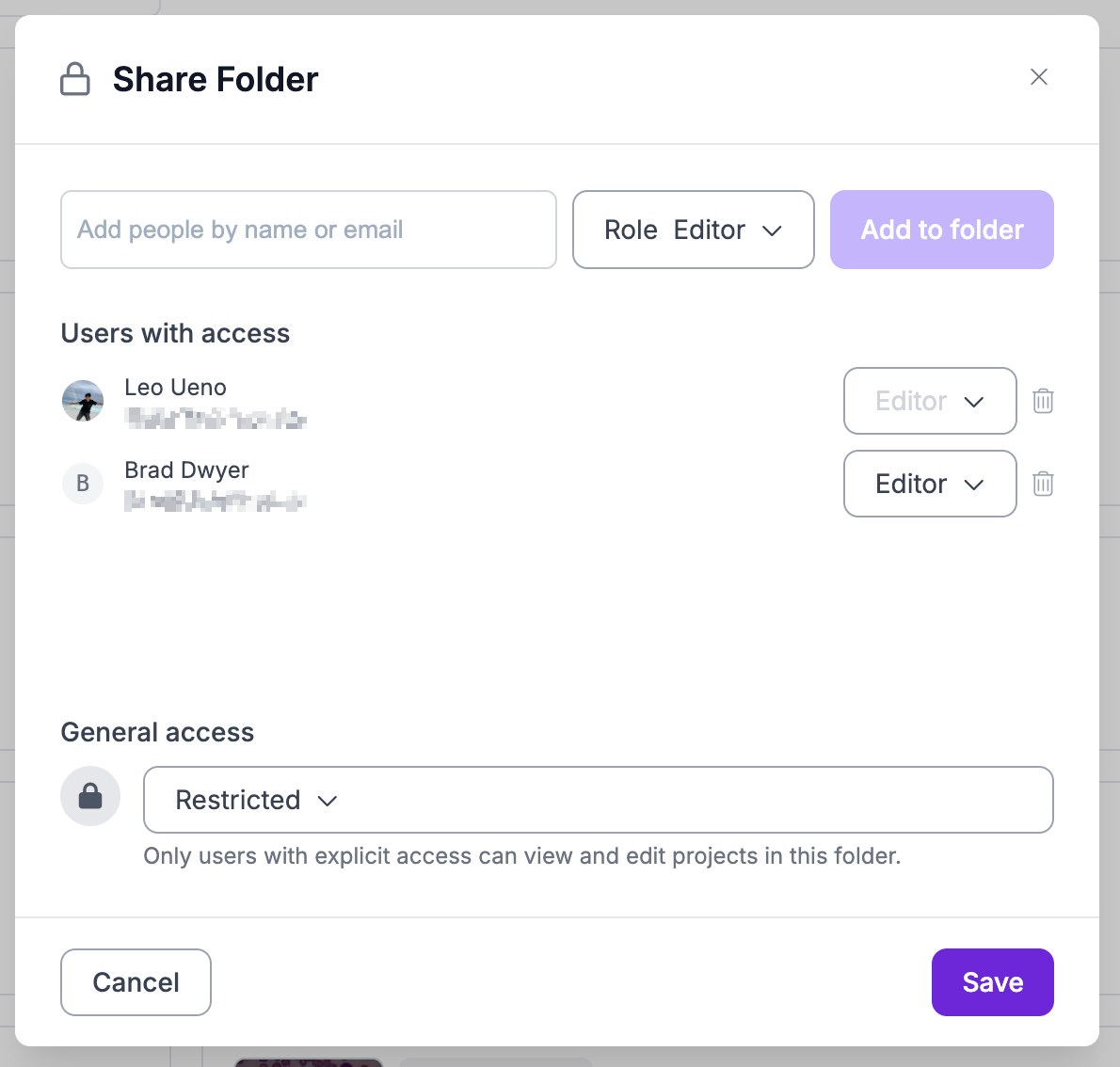Click Leo Ueno's profile photo
The height and width of the screenshot is (1067, 1120).
(x=83, y=401)
